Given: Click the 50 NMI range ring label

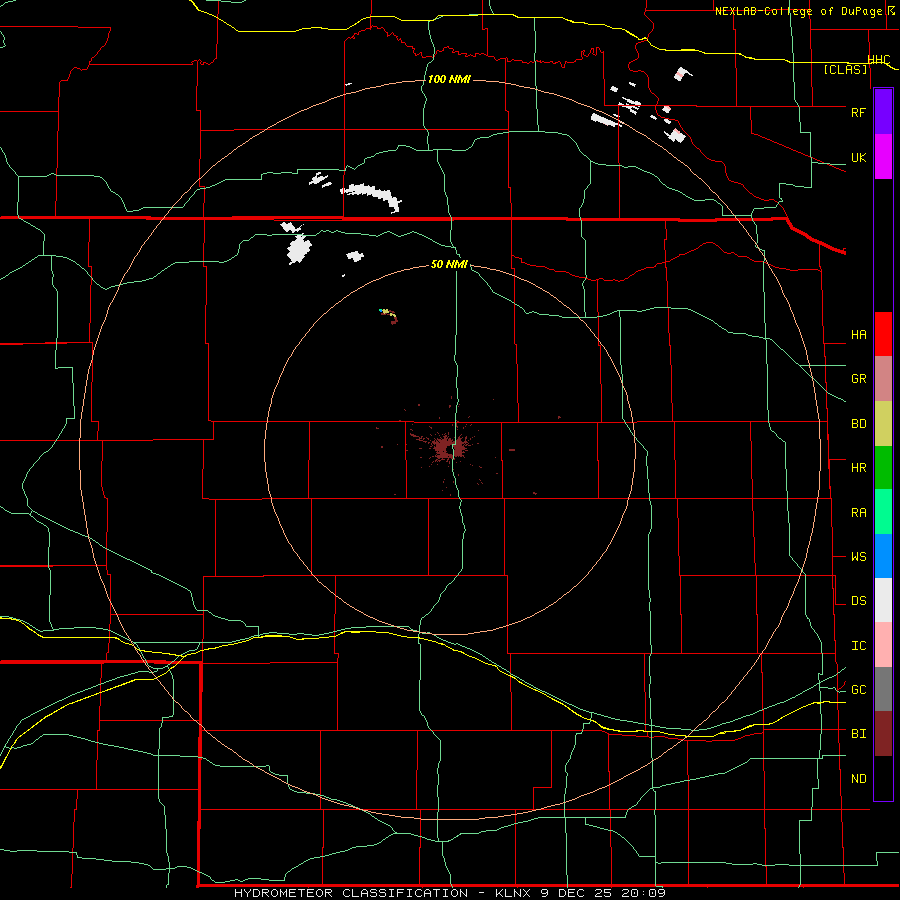Looking at the screenshot, I should coord(449,264).
